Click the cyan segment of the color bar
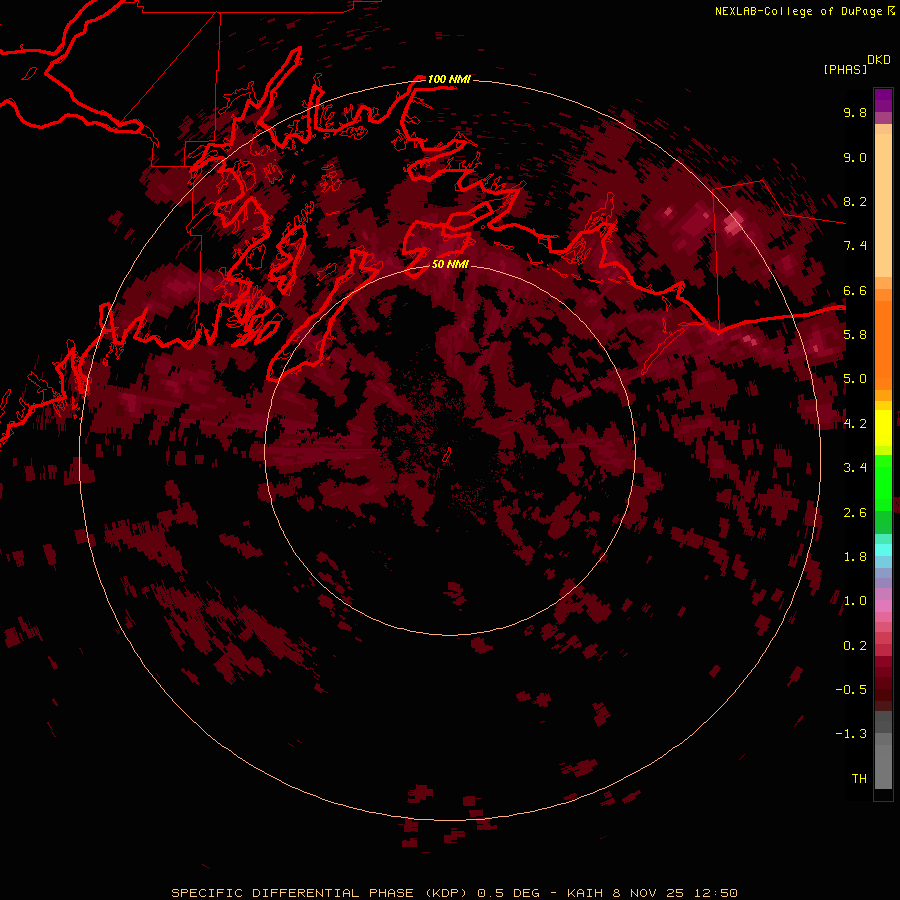Viewport: 900px width, 900px height. (883, 550)
